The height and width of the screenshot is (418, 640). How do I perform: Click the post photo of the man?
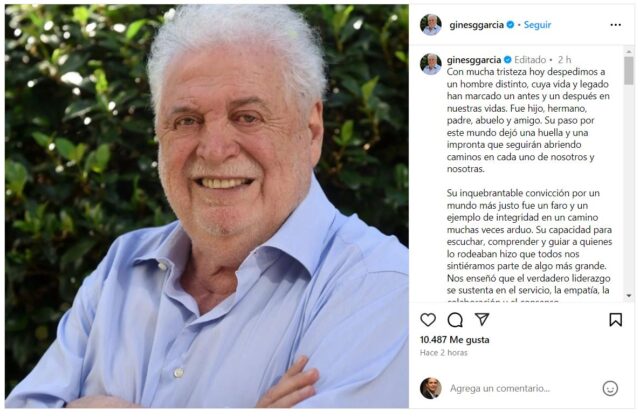(207, 206)
